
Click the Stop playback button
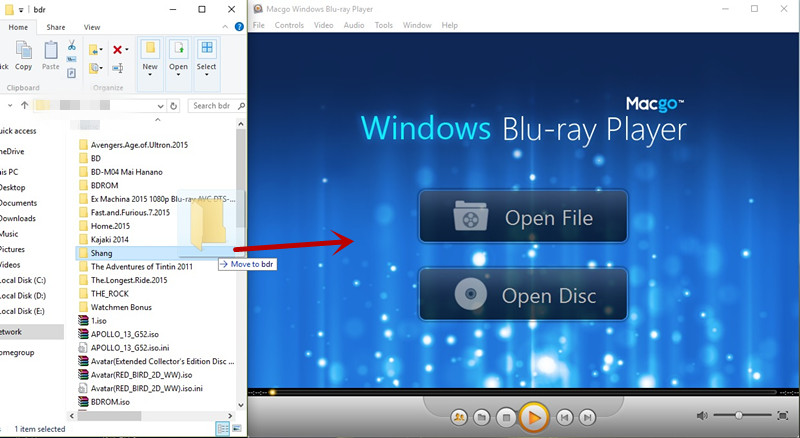(506, 418)
